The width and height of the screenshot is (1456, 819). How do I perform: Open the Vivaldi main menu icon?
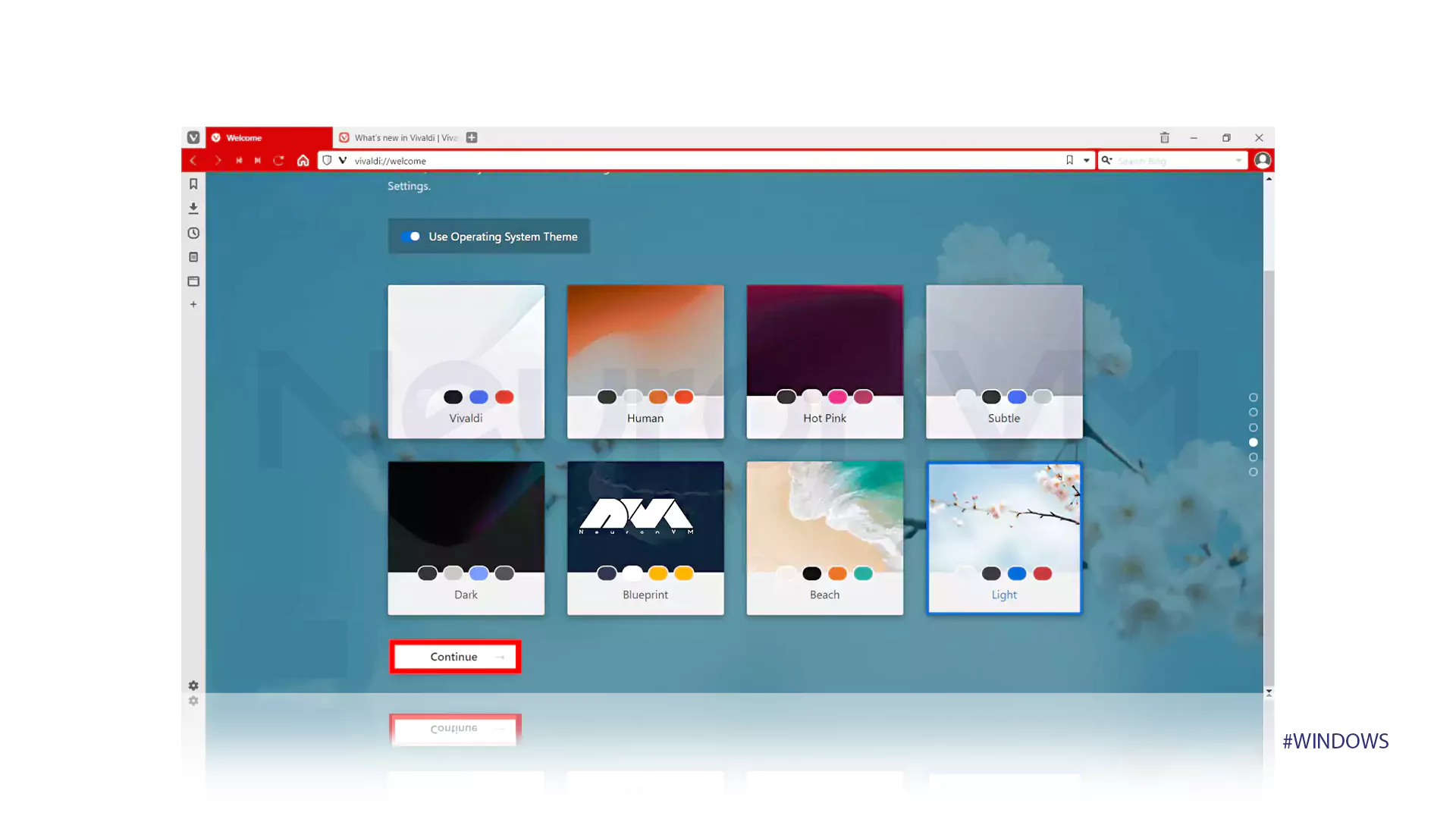pyautogui.click(x=193, y=137)
